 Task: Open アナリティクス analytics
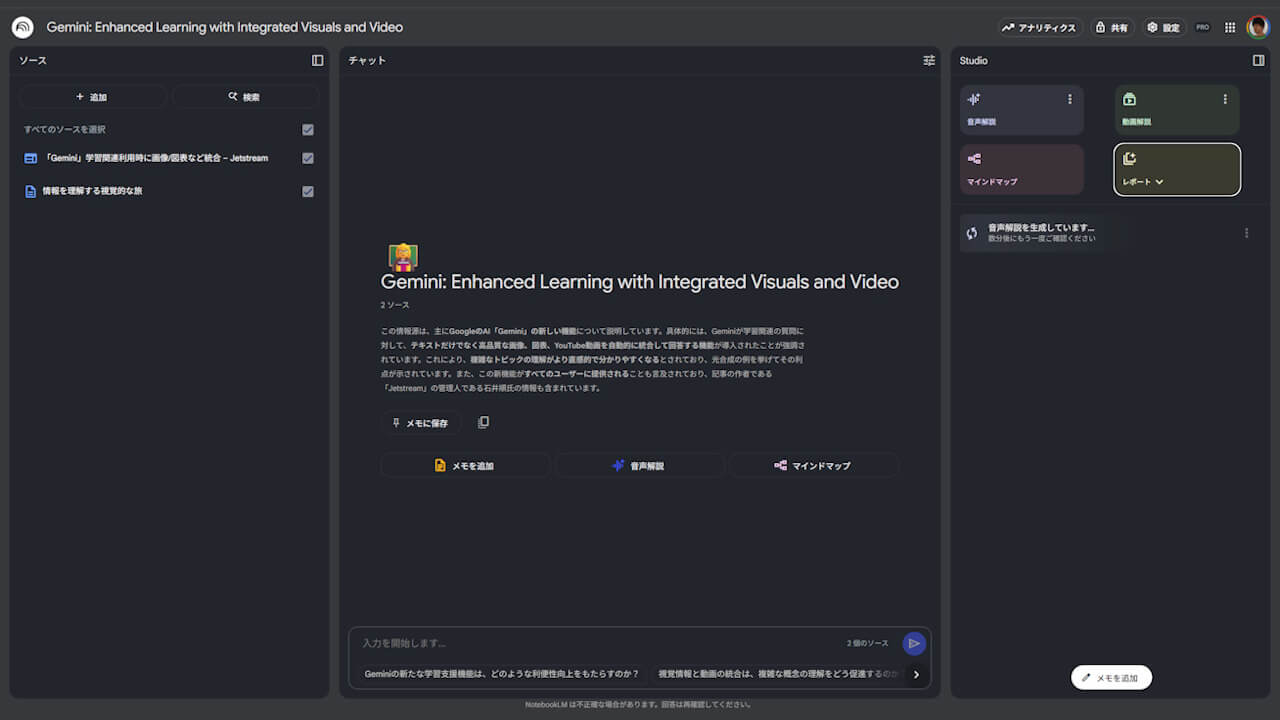[x=1039, y=28]
